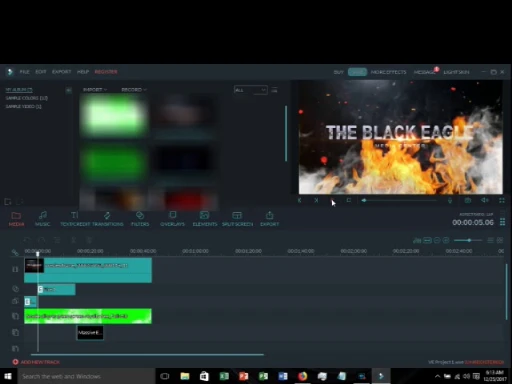Click the audio mixer icon
Screen dimensions: 512x384
click(417, 240)
